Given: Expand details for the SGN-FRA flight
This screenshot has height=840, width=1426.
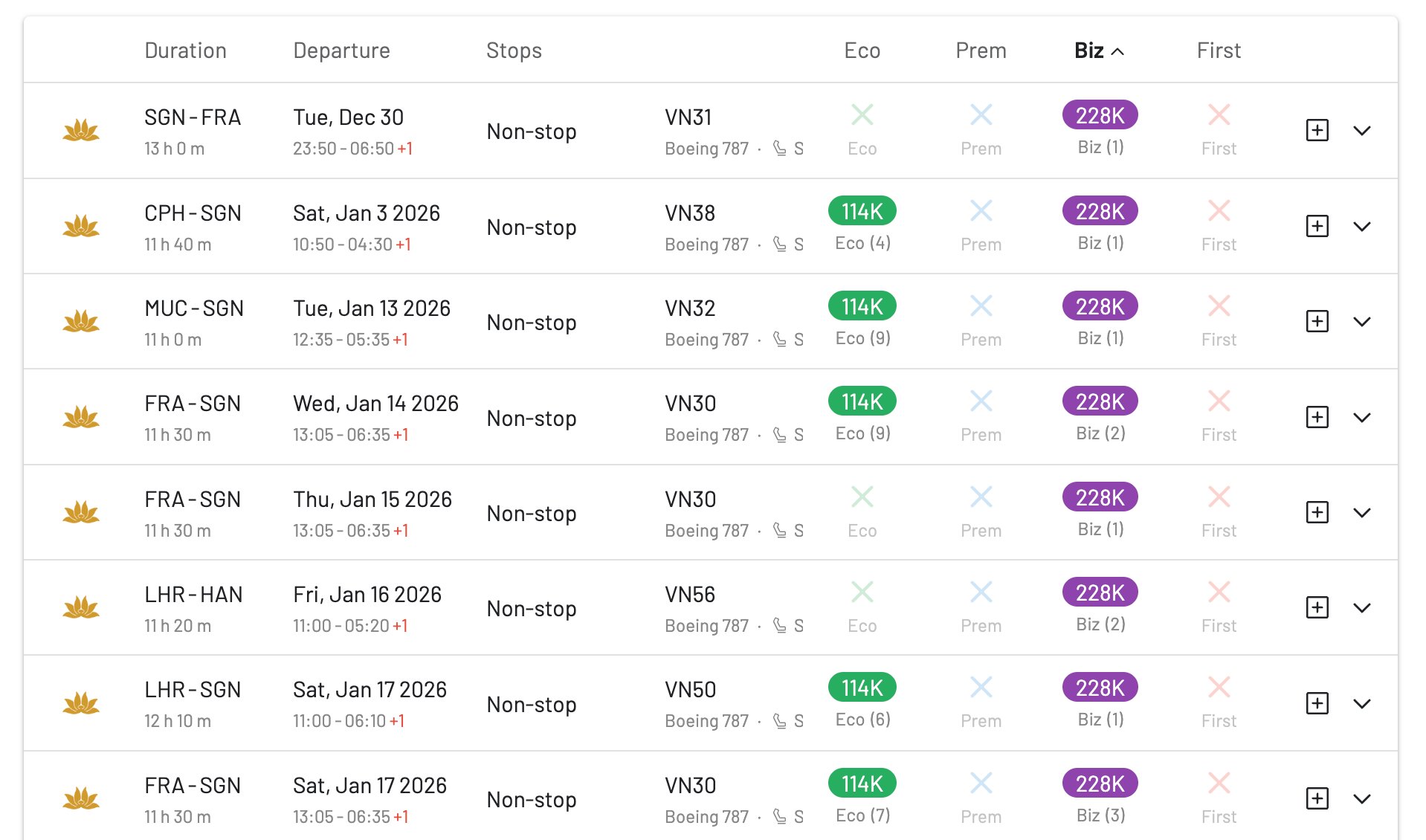Looking at the screenshot, I should [1364, 130].
